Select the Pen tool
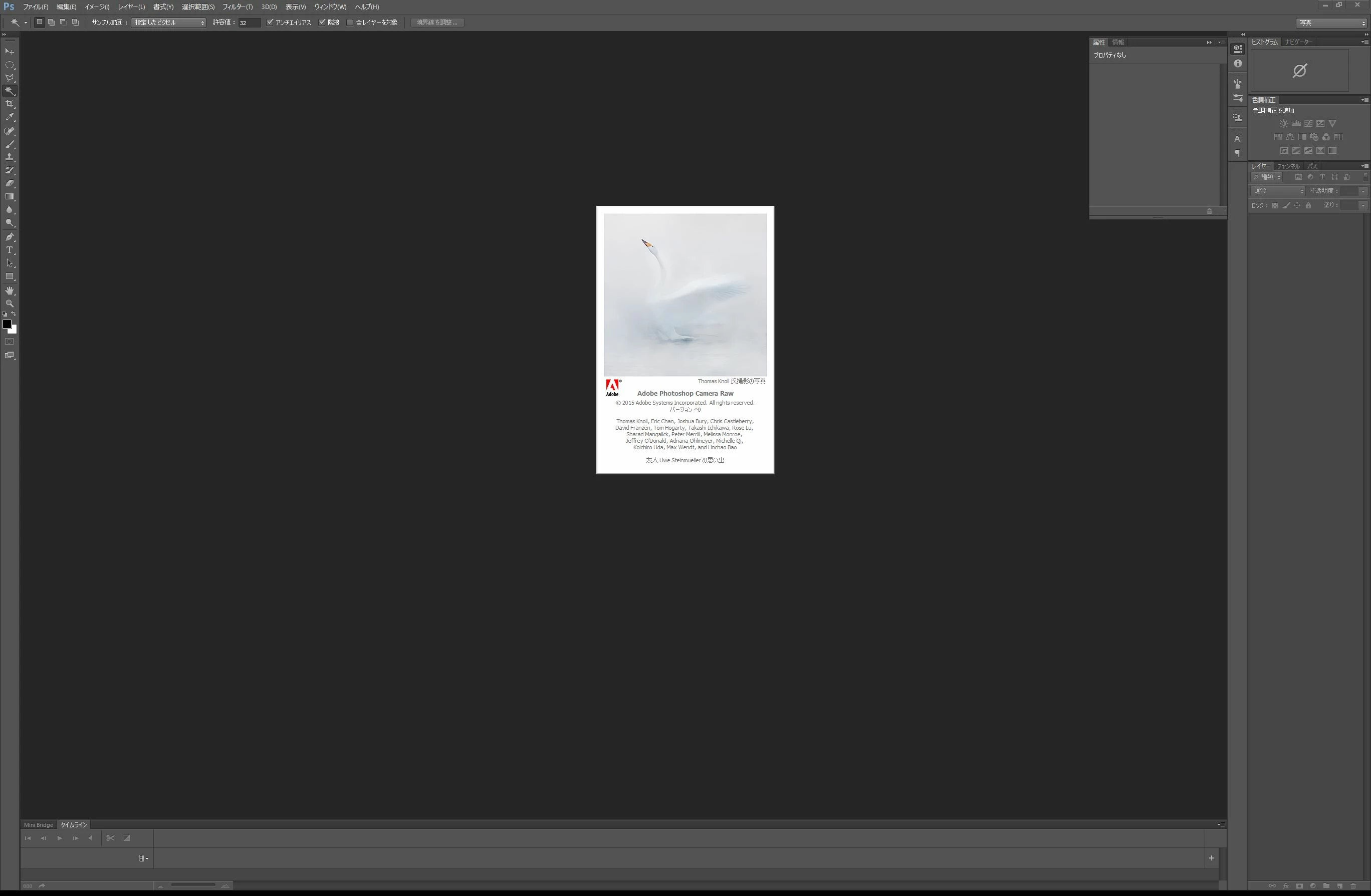The height and width of the screenshot is (896, 1371). [x=10, y=237]
